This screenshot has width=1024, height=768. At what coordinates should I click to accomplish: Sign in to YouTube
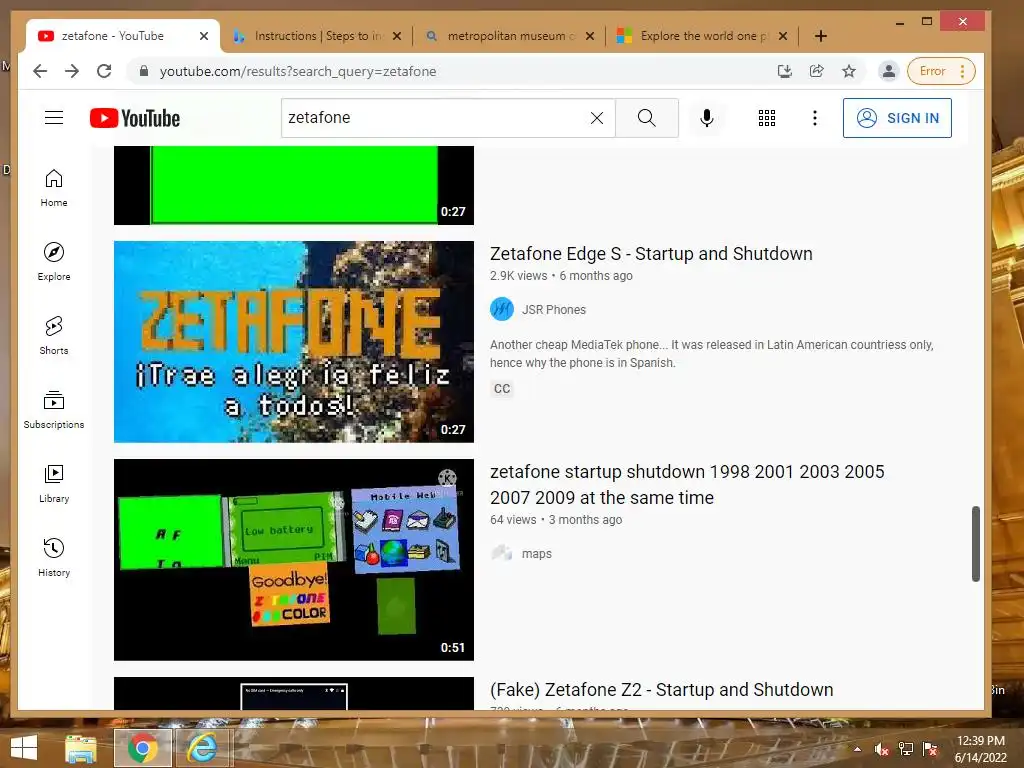click(897, 118)
